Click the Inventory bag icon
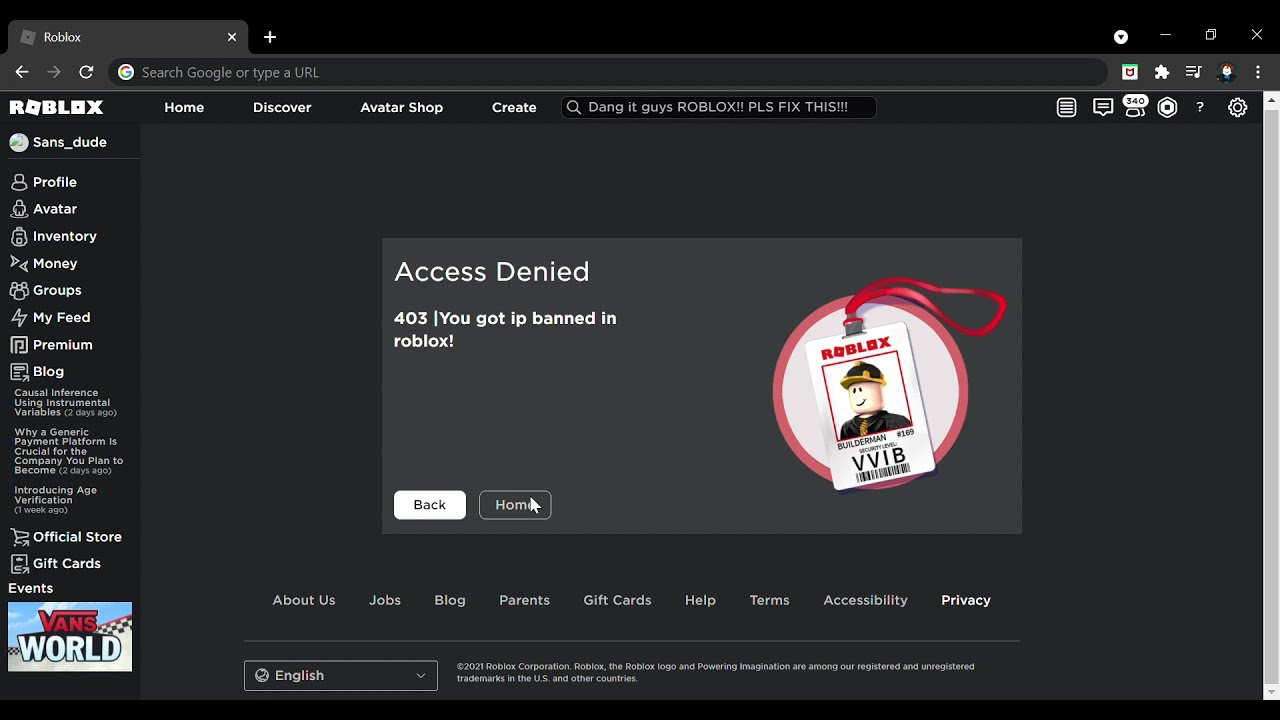 pos(19,236)
